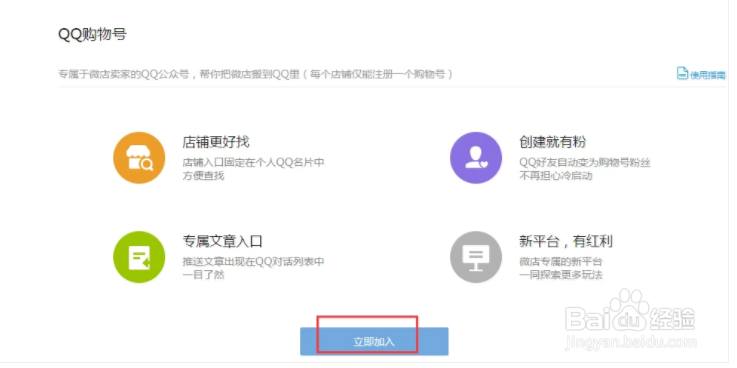Click the text 推送文章出现在QQ对话列表中
737x368 pixels.
(253, 262)
